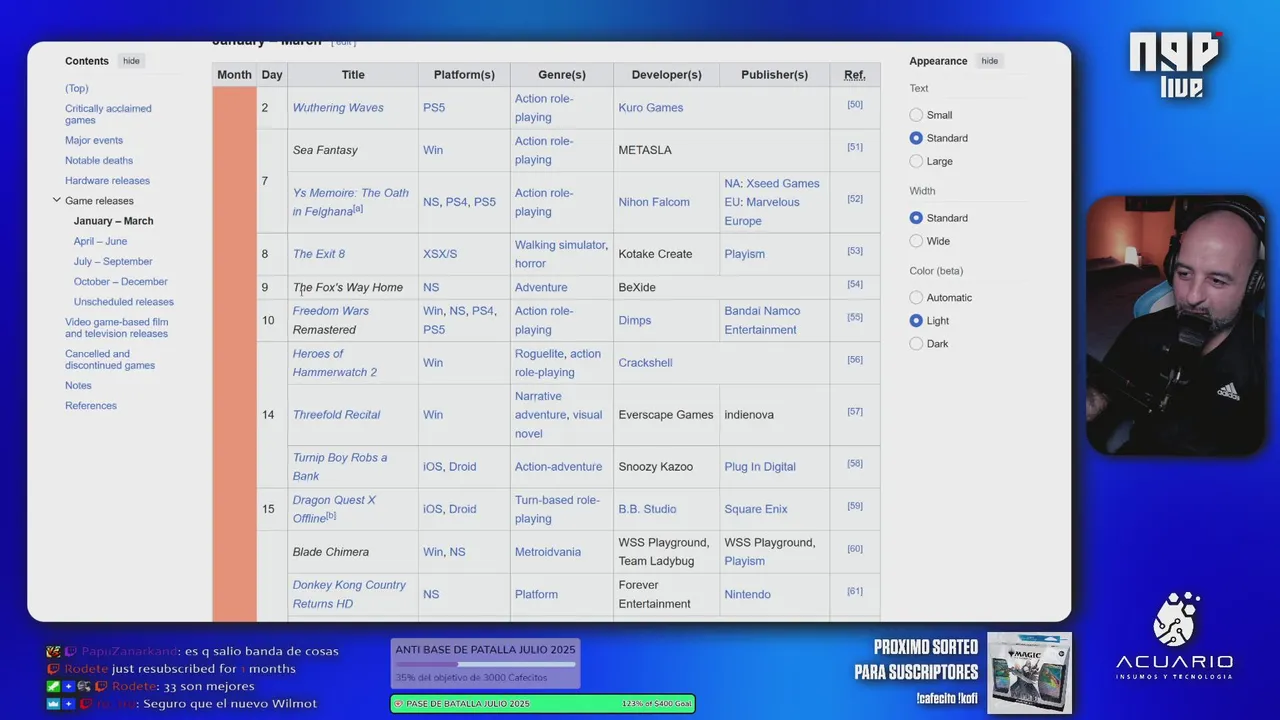
Task: Sort table by Developer(s) column header
Action: click(x=667, y=75)
